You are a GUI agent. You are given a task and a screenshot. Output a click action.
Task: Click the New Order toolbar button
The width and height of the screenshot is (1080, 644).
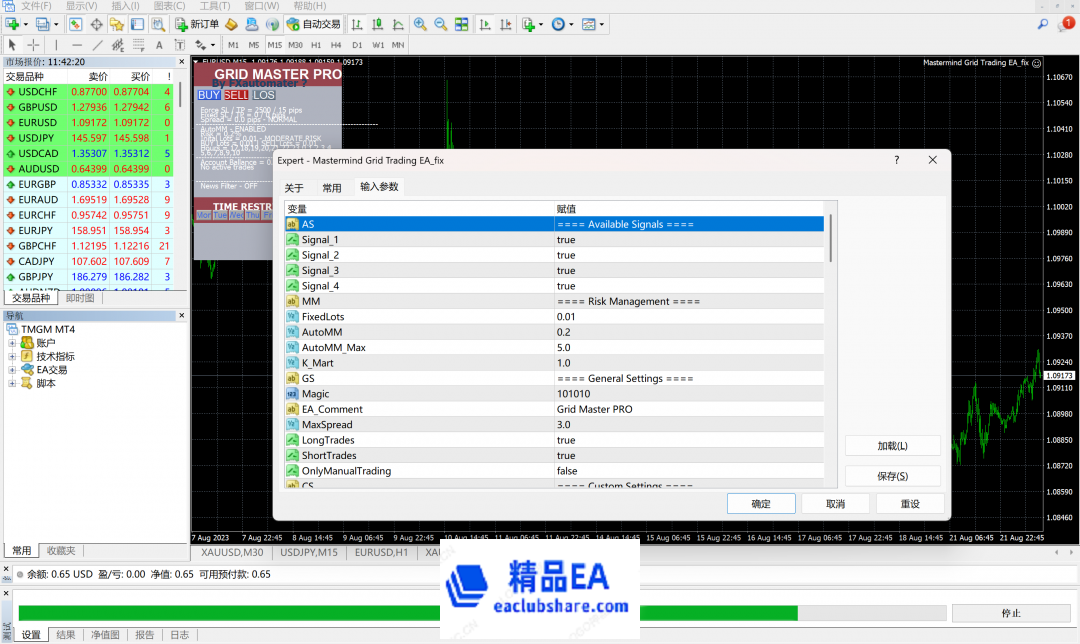[x=197, y=24]
